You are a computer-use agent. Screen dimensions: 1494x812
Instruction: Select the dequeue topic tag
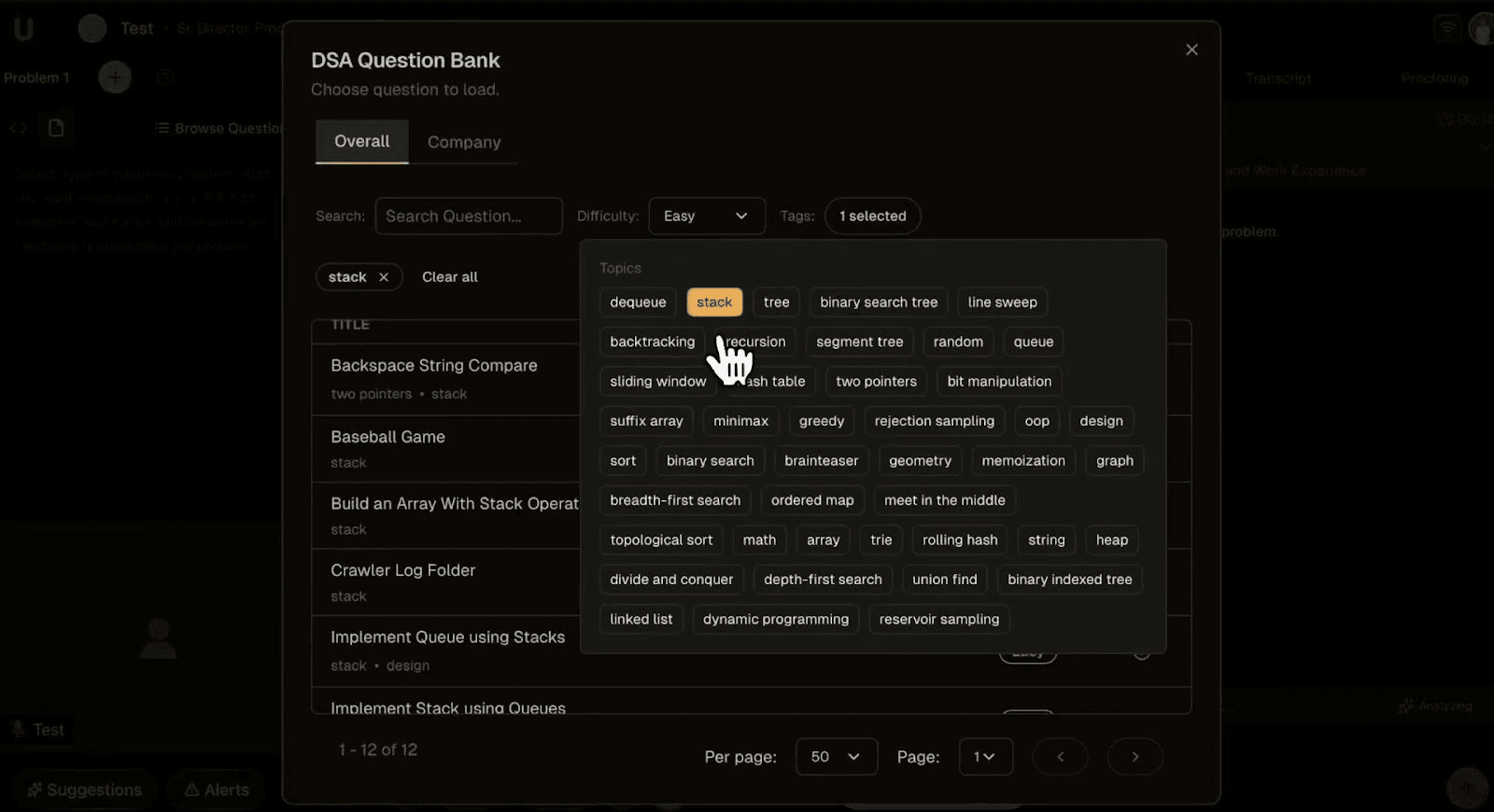[x=638, y=302]
